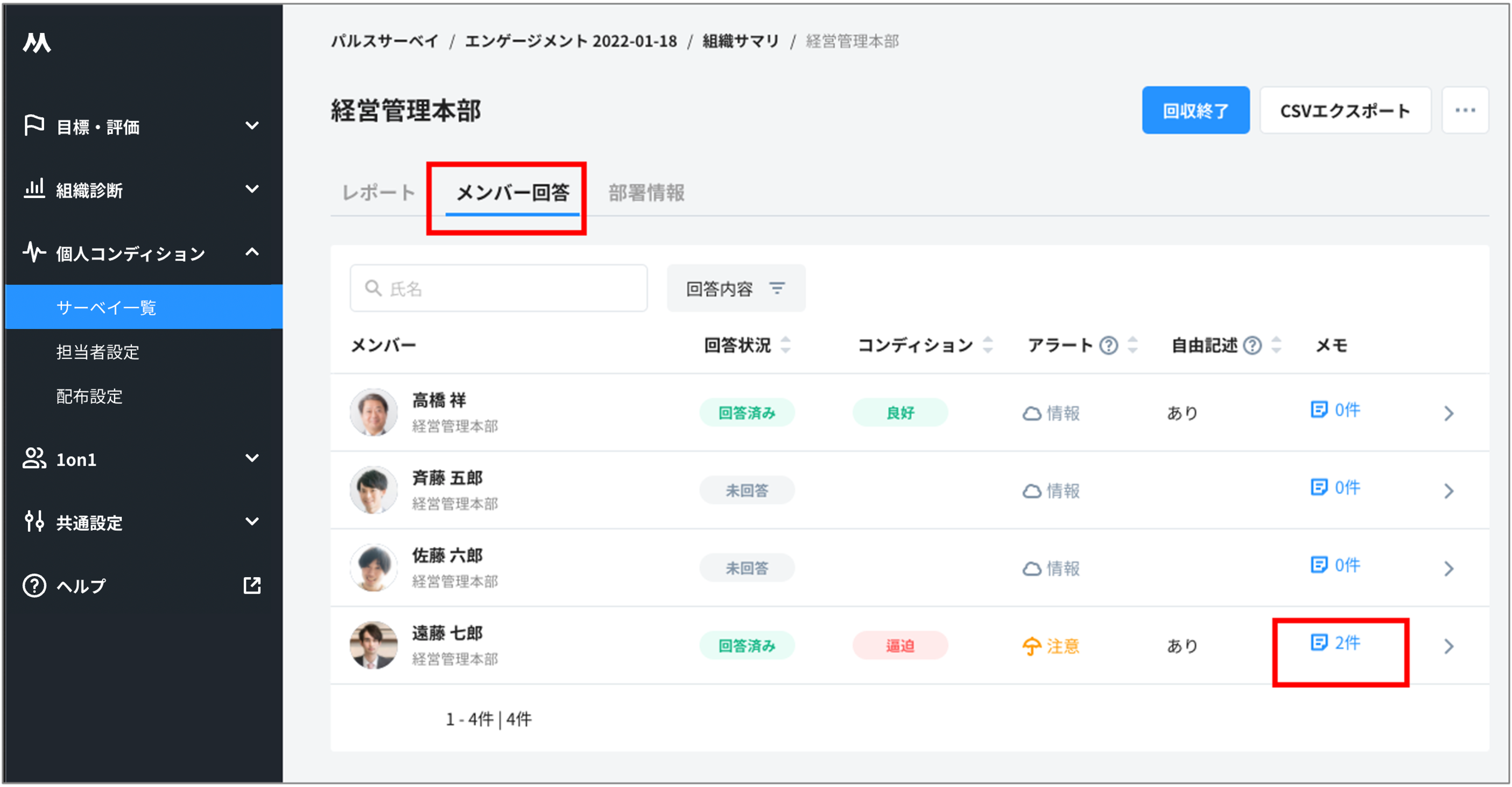Image resolution: width=1512 pixels, height=787 pixels.
Task: Click the CSVエクスポート button
Action: tap(1345, 110)
